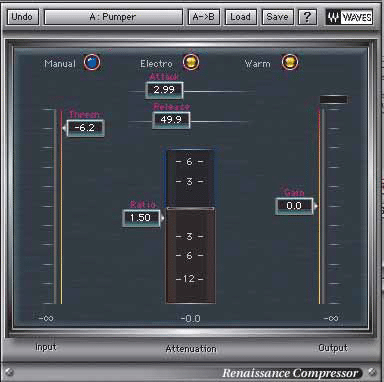The width and height of the screenshot is (384, 382).
Task: Toggle the Manual release mode button
Action: (92, 62)
